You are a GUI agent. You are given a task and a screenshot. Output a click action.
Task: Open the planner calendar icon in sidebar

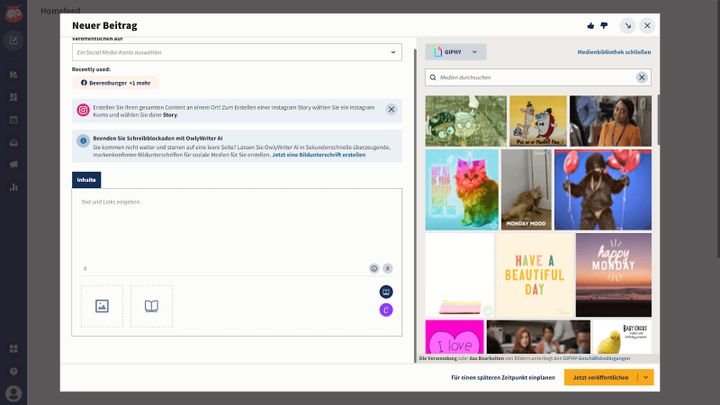13,120
